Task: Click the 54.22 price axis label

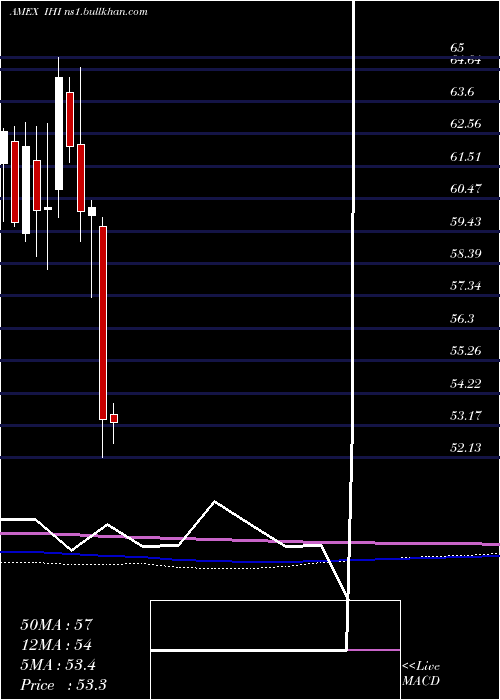Action: click(x=466, y=383)
